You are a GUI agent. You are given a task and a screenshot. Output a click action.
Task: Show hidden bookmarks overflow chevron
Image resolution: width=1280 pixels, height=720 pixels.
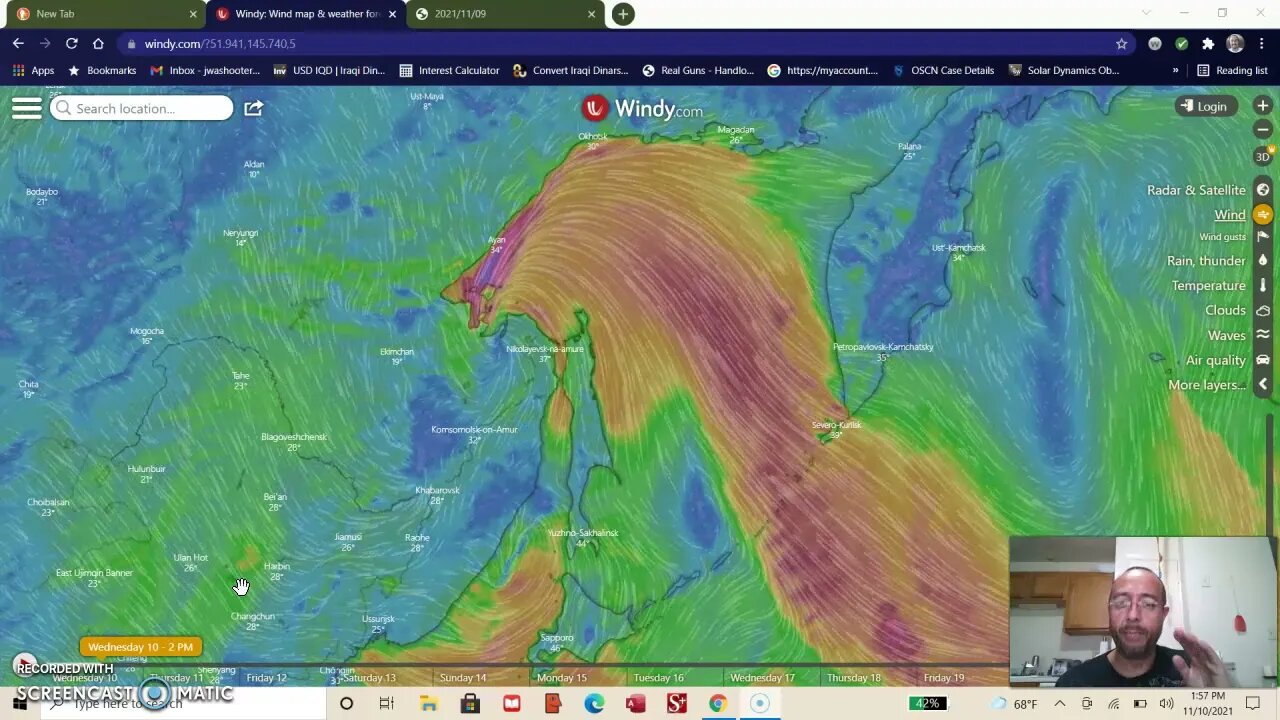1175,71
